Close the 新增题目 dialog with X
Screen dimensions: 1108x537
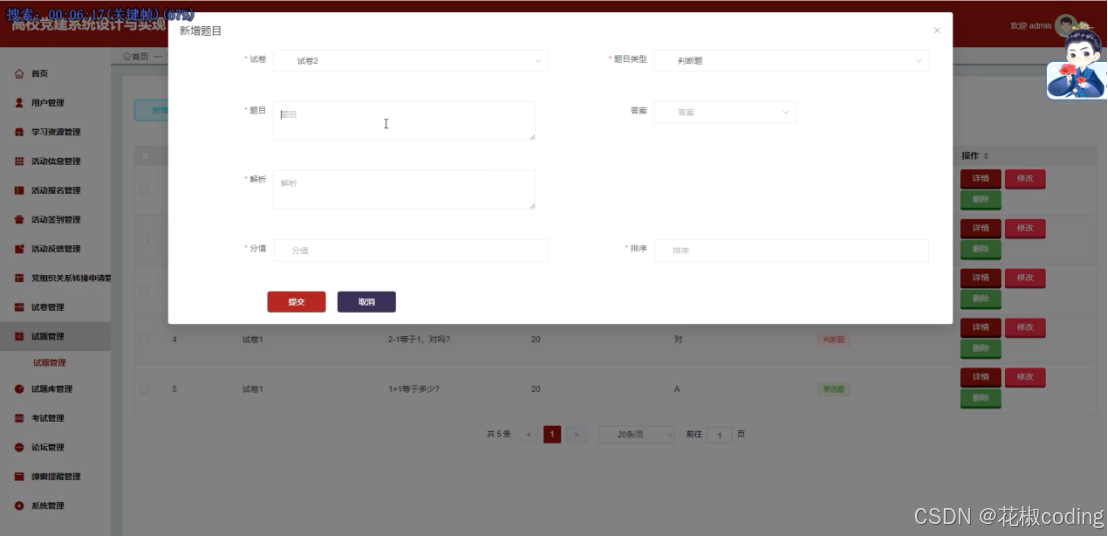click(937, 30)
